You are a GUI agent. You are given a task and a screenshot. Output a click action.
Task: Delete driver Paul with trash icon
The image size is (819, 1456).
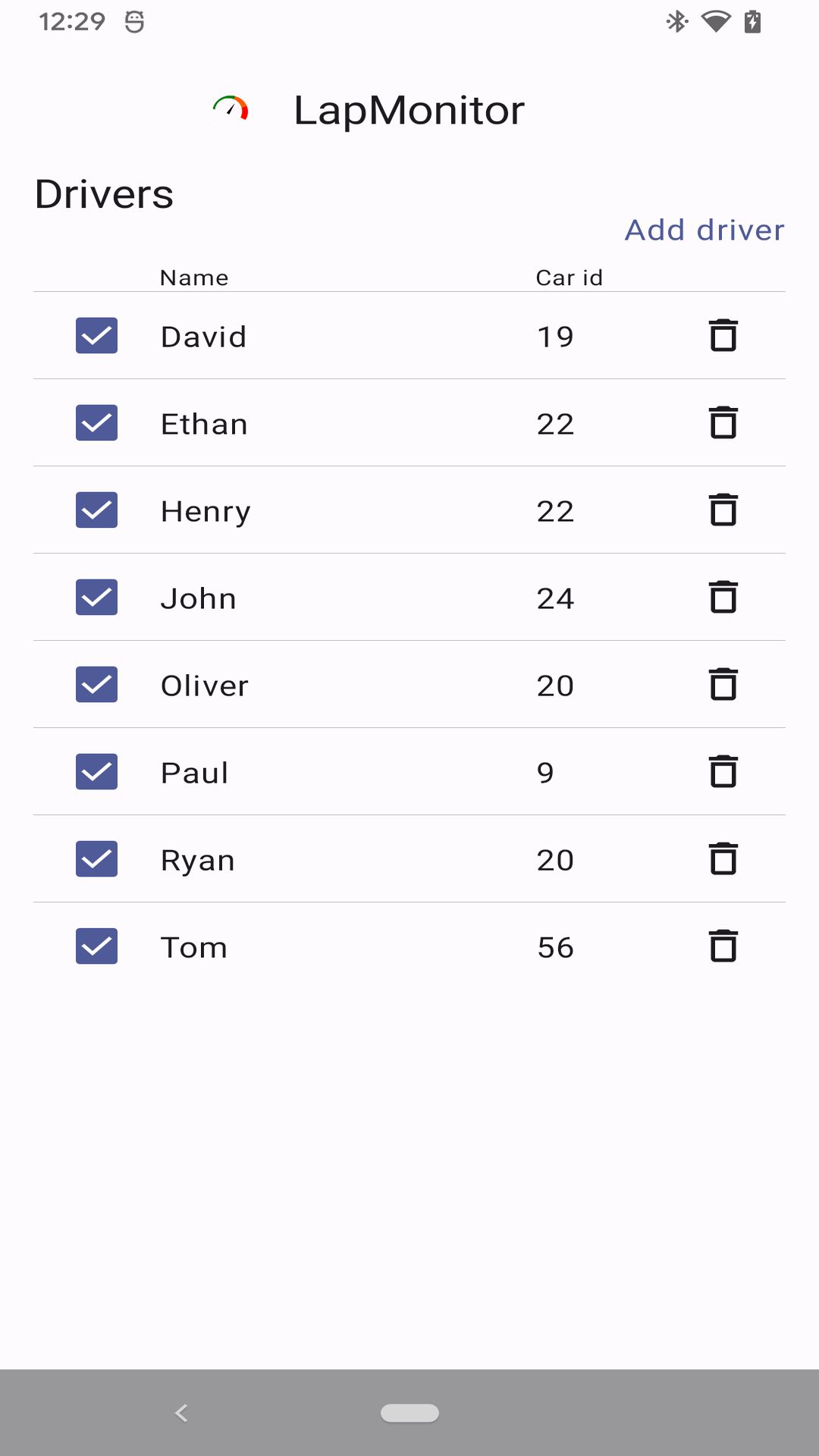tap(723, 771)
